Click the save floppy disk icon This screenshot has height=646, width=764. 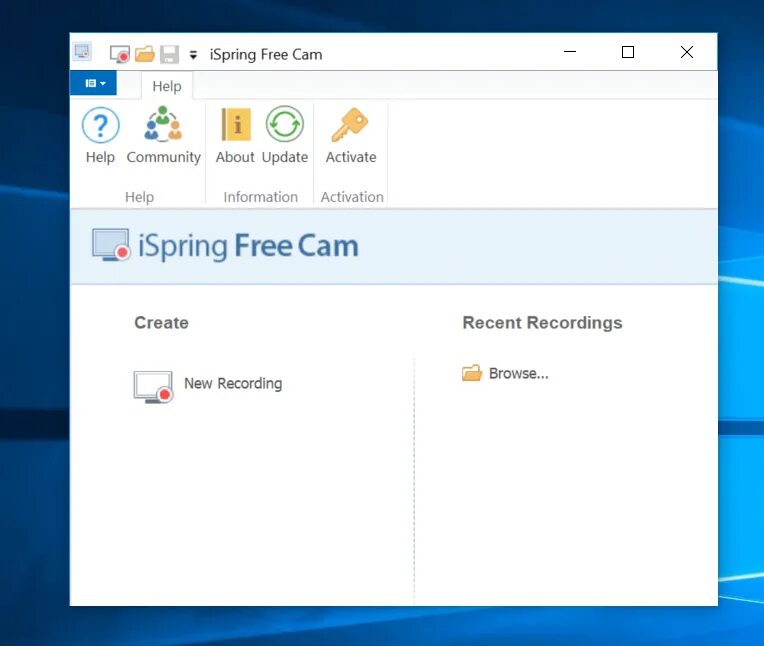pyautogui.click(x=170, y=54)
